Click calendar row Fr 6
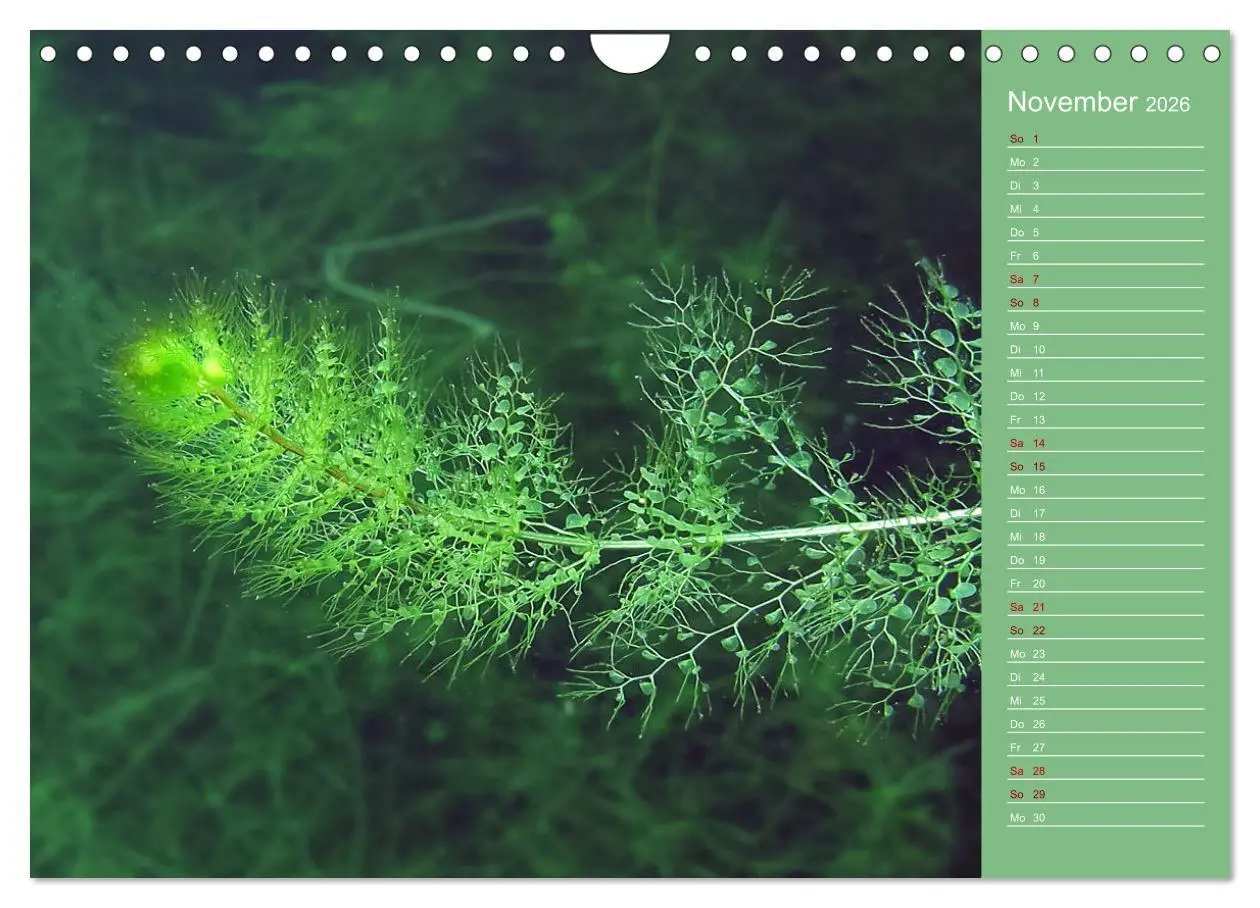 click(1105, 256)
